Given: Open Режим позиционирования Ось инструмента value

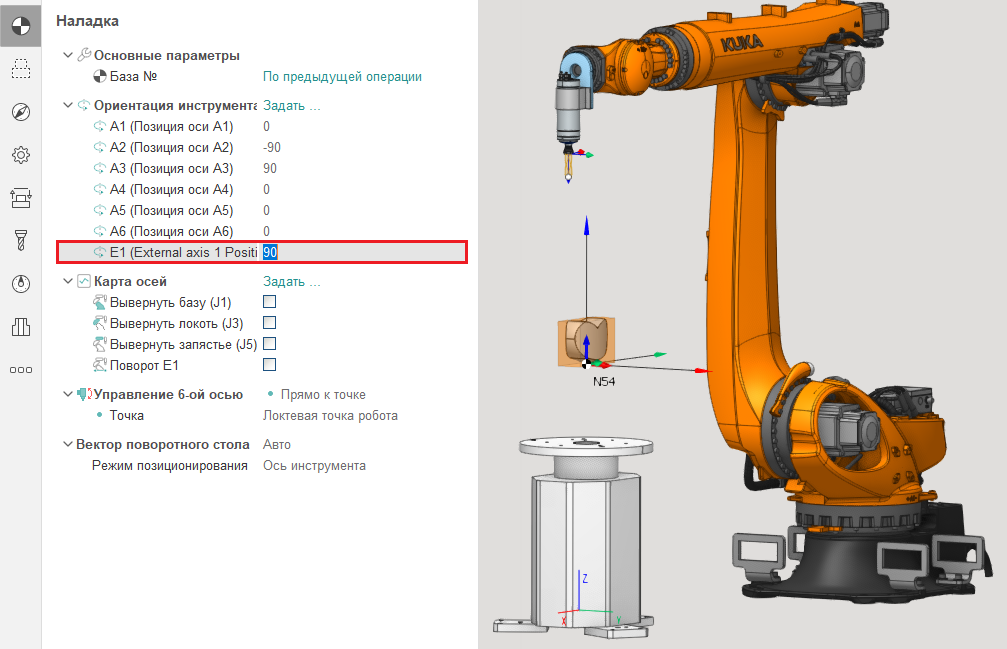Looking at the screenshot, I should coord(314,465).
